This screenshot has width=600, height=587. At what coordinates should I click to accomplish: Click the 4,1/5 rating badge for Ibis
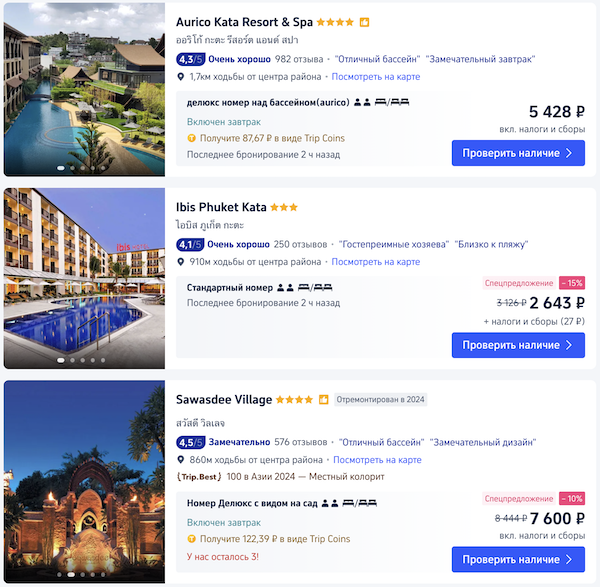point(190,244)
